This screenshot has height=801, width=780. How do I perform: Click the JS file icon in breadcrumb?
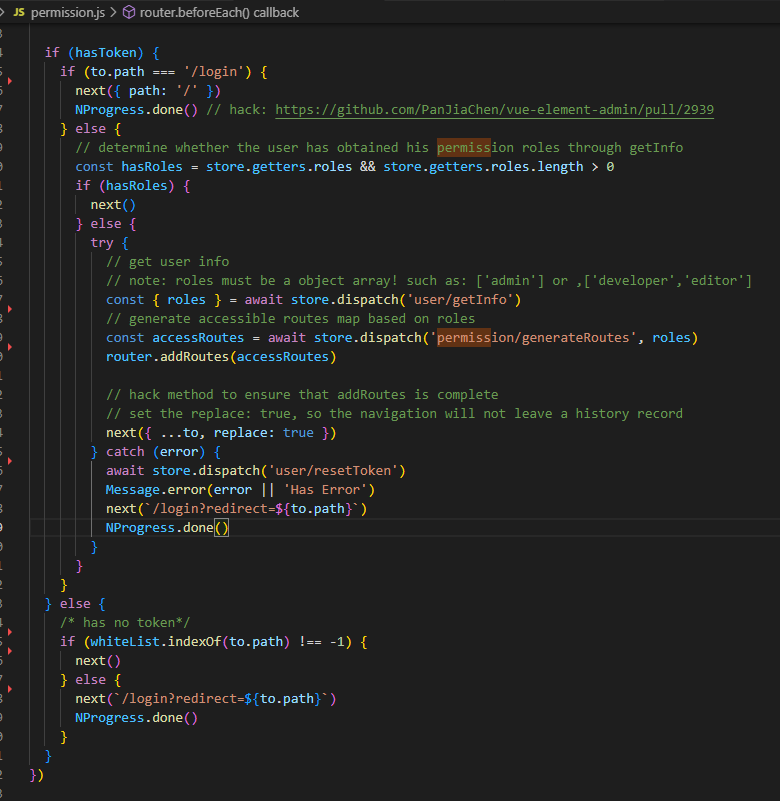(19, 12)
